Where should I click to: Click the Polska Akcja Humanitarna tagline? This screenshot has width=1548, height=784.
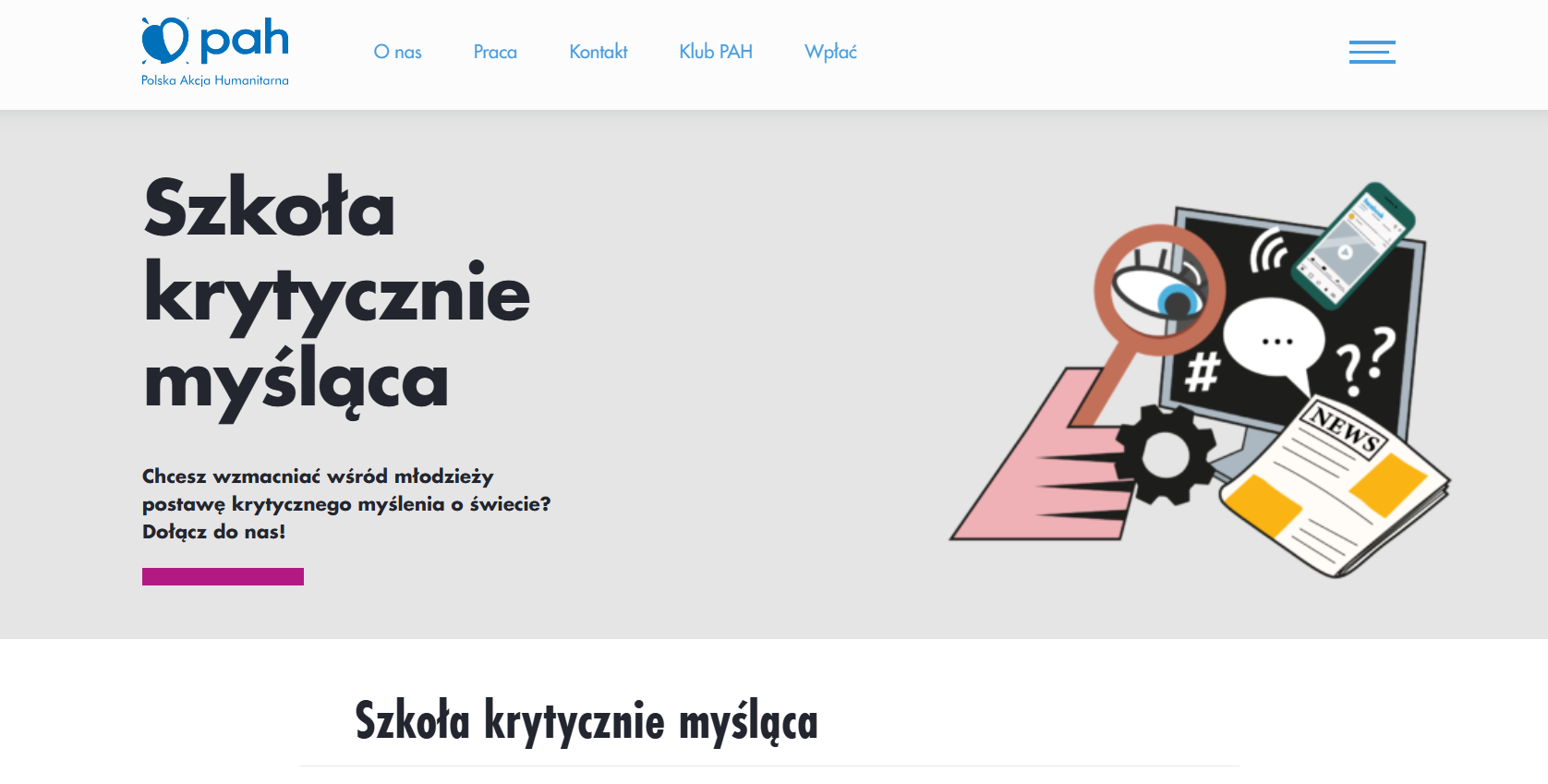pos(214,80)
